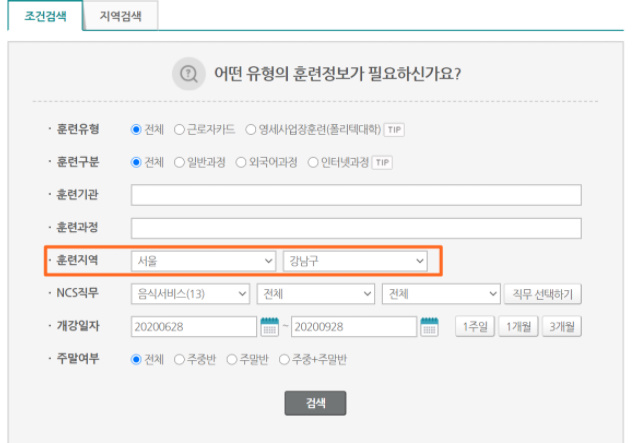The height and width of the screenshot is (443, 638).
Task: Click the NCS직무 label text
Action: 77,293
